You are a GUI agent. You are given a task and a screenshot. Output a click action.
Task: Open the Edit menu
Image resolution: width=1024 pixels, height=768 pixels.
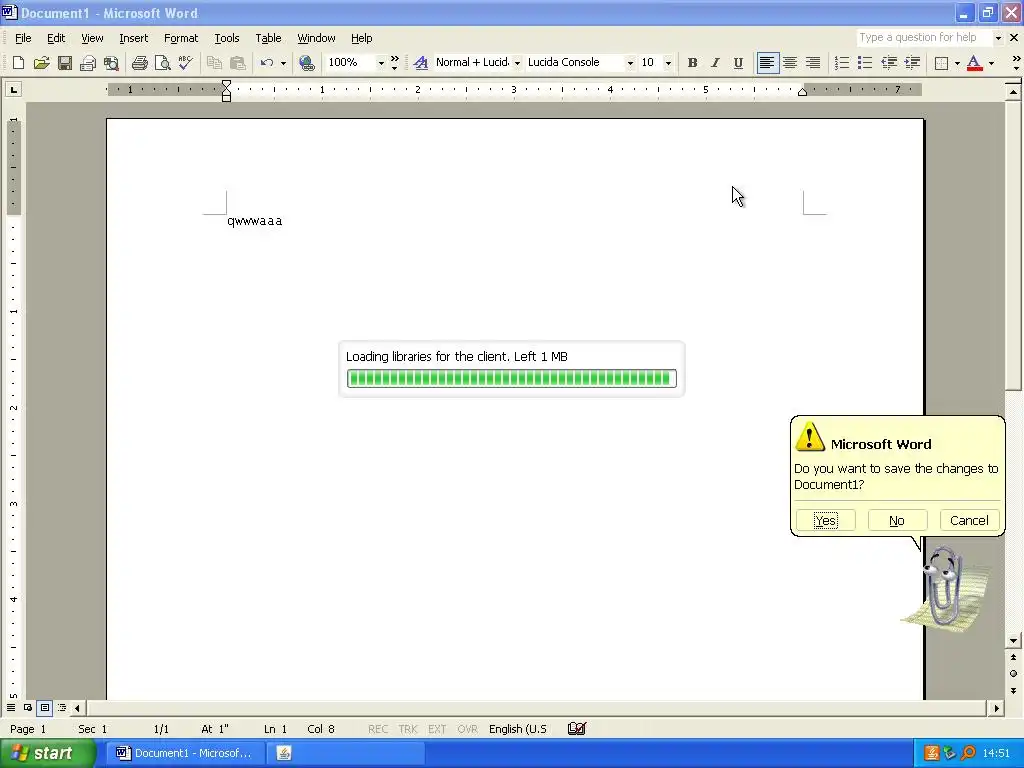click(x=56, y=38)
